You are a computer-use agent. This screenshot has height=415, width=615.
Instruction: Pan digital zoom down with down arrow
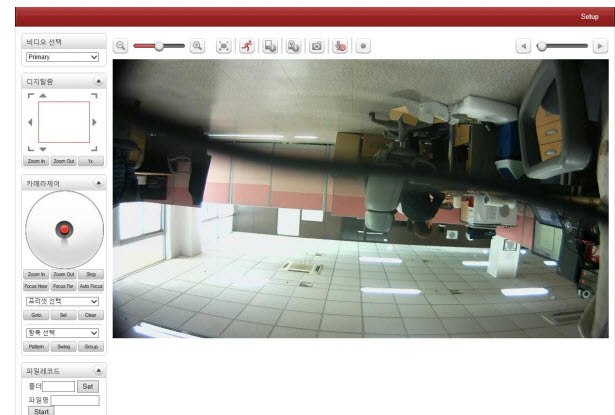tap(43, 149)
